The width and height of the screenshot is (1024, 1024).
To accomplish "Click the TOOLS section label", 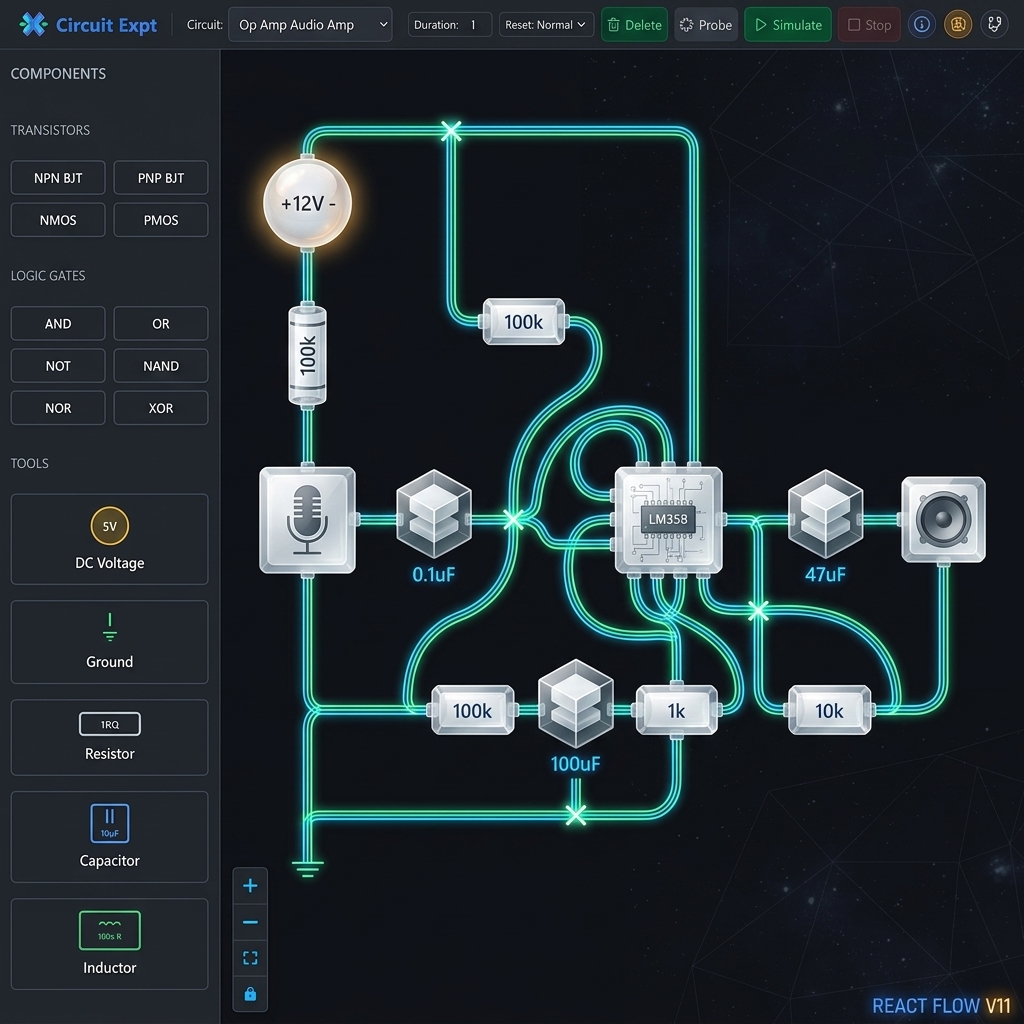I will 29,463.
